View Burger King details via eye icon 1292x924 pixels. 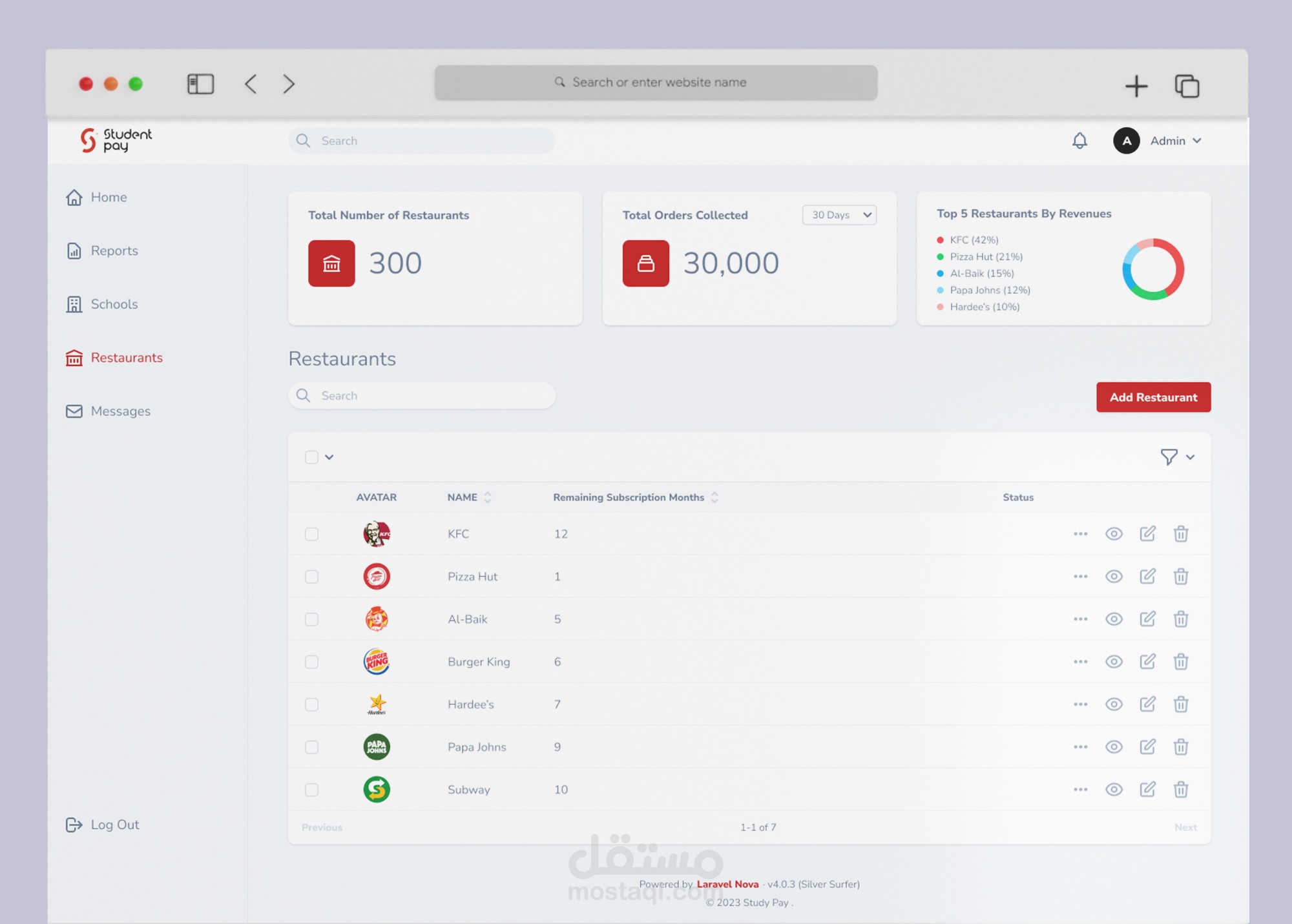[1114, 662]
